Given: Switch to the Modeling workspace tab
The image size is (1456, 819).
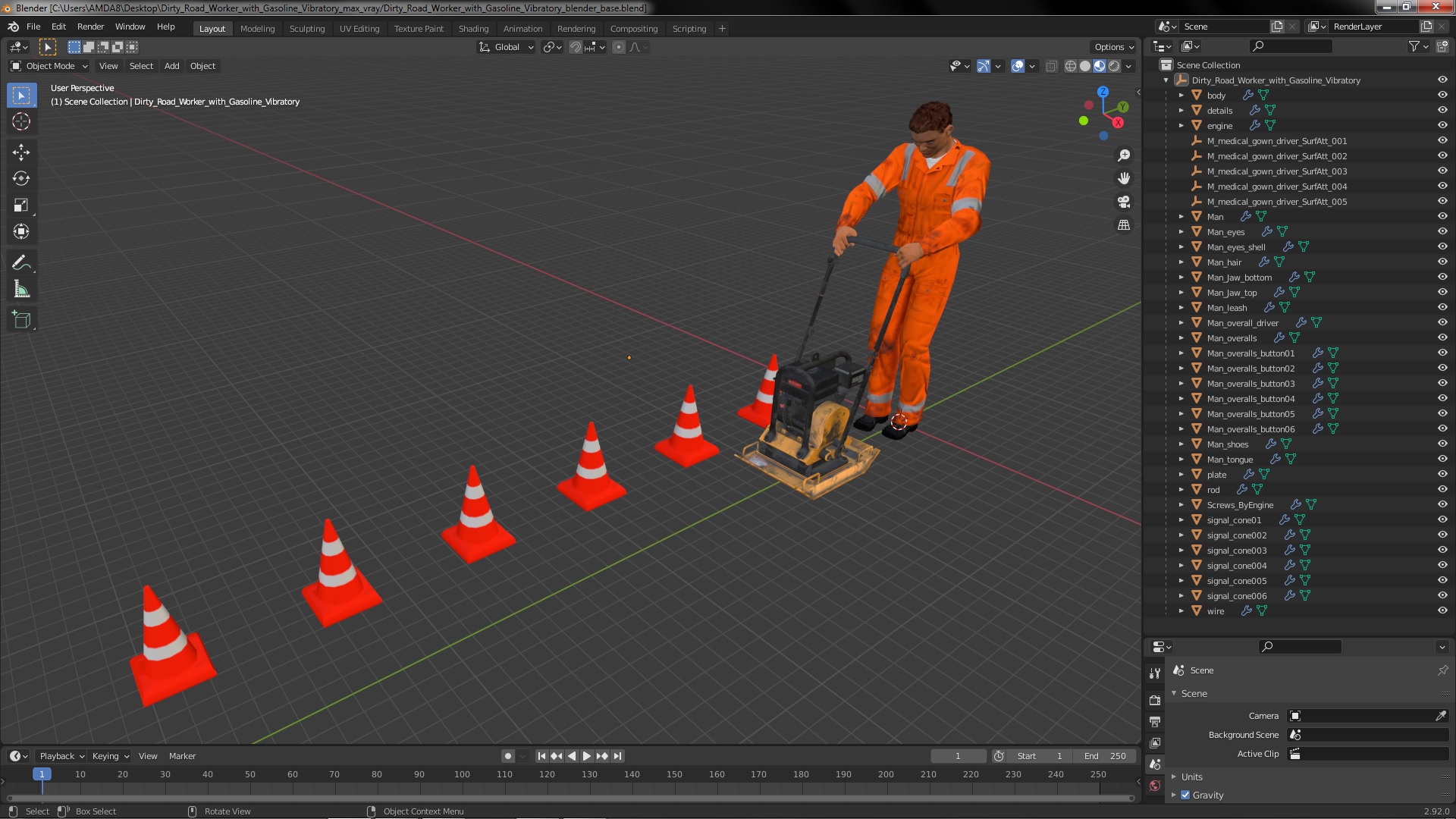Looking at the screenshot, I should tap(257, 29).
